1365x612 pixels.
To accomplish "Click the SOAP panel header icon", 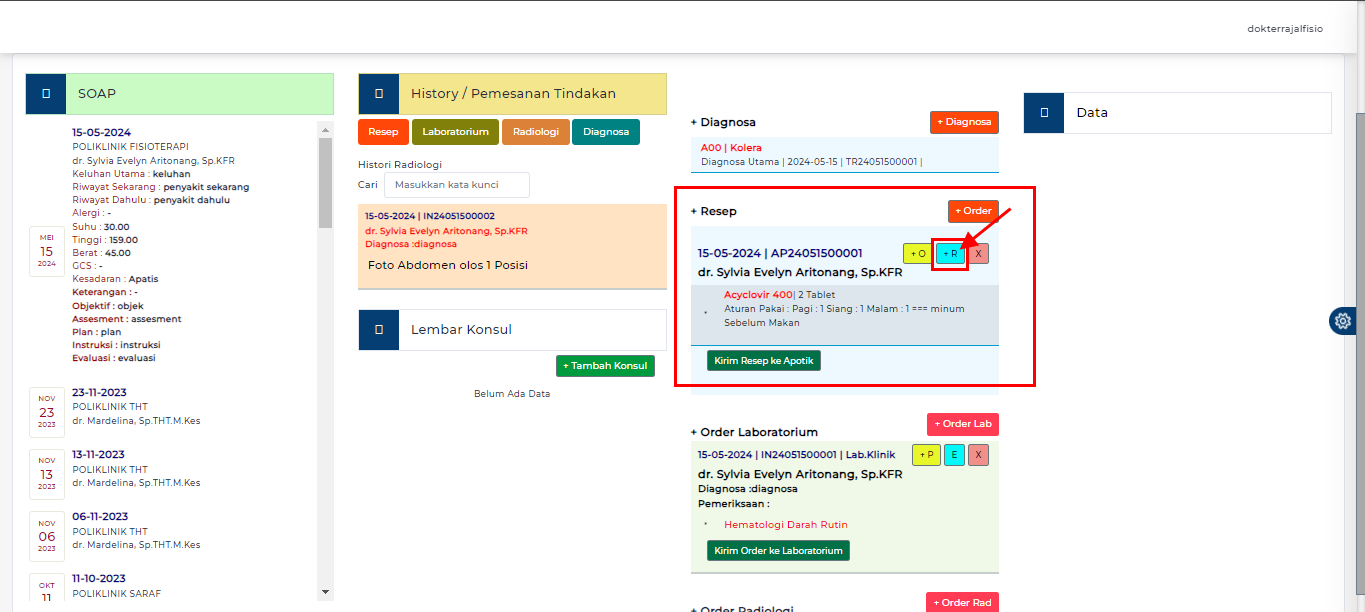I will pos(44,93).
